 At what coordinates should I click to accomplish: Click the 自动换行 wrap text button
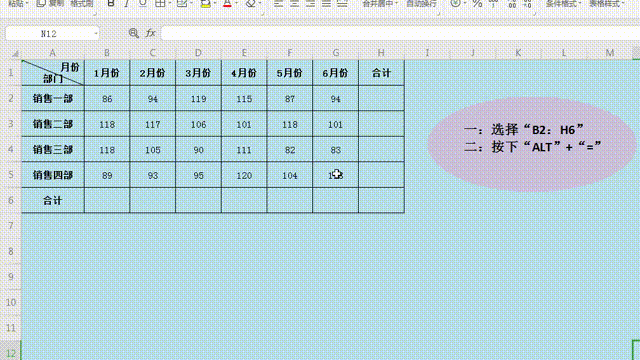(421, 3)
